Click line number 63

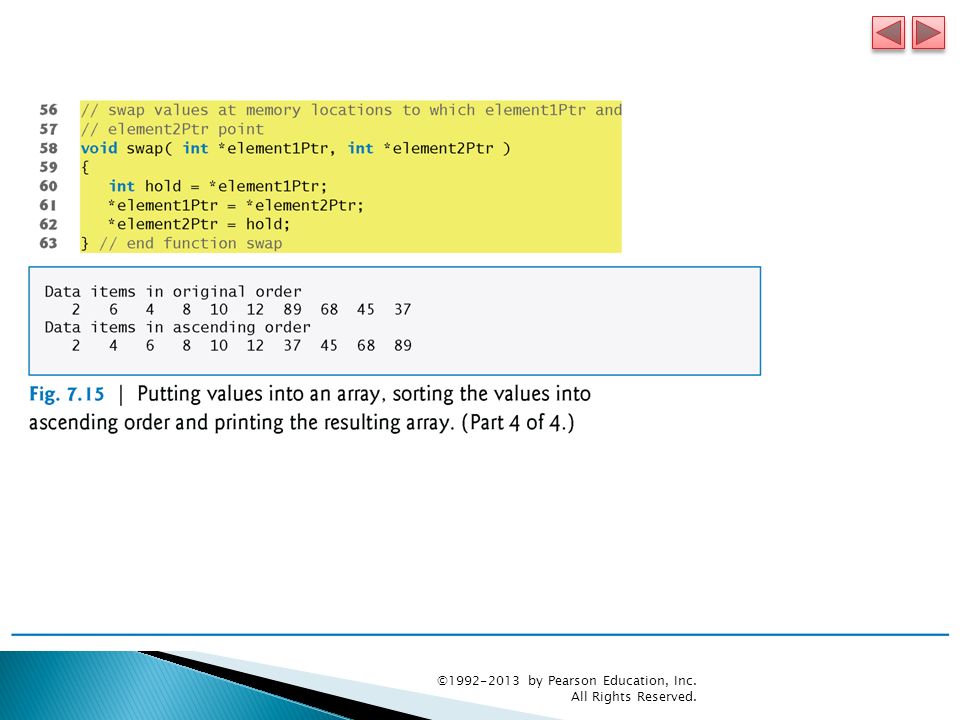[x=48, y=243]
